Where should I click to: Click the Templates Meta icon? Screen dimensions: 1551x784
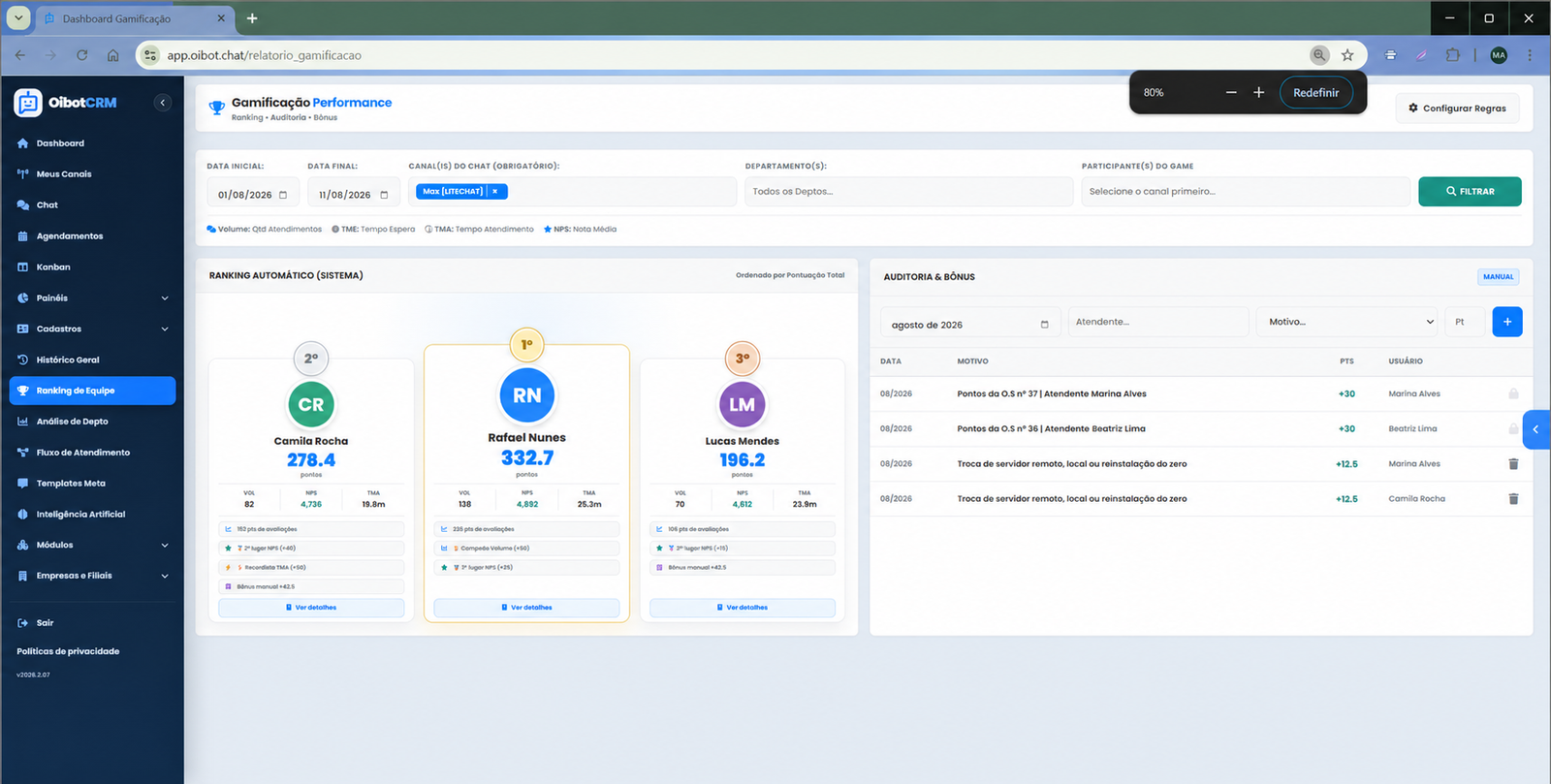23,484
